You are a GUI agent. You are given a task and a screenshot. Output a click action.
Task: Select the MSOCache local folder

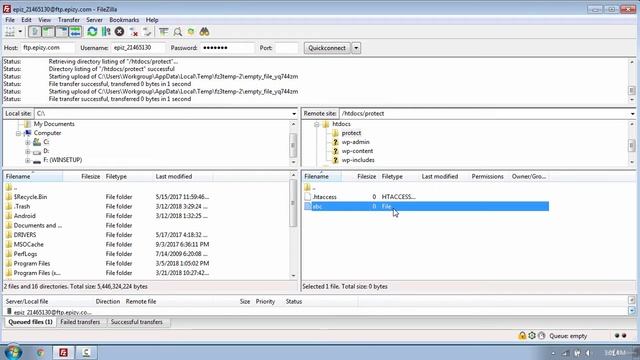[x=28, y=244]
